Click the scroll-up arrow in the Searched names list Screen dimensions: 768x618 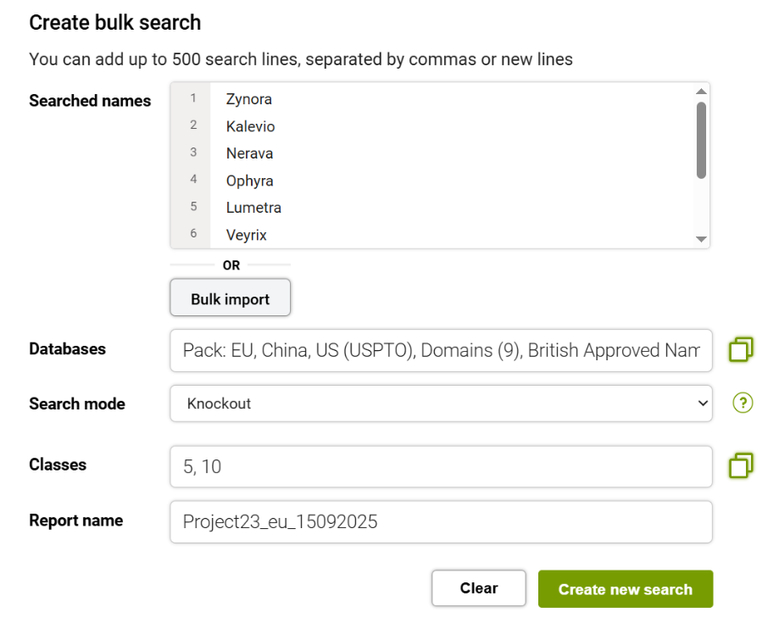pyautogui.click(x=701, y=92)
